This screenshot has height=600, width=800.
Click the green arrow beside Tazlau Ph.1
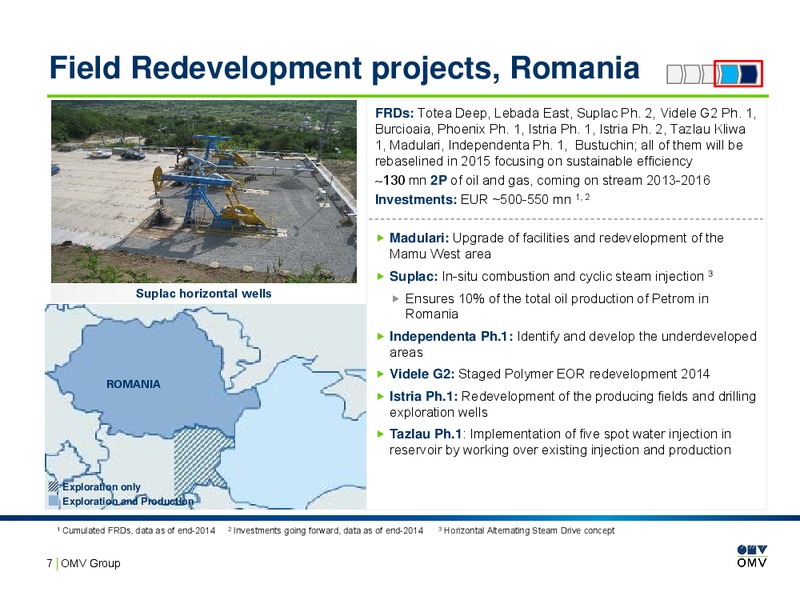tap(380, 434)
